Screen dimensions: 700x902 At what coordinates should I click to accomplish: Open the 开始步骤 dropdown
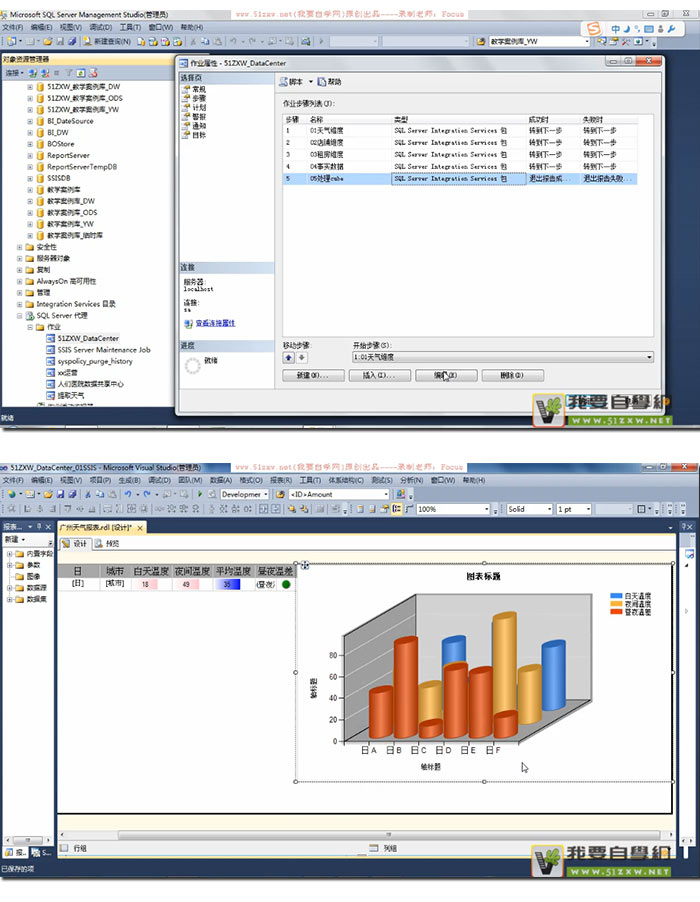649,357
